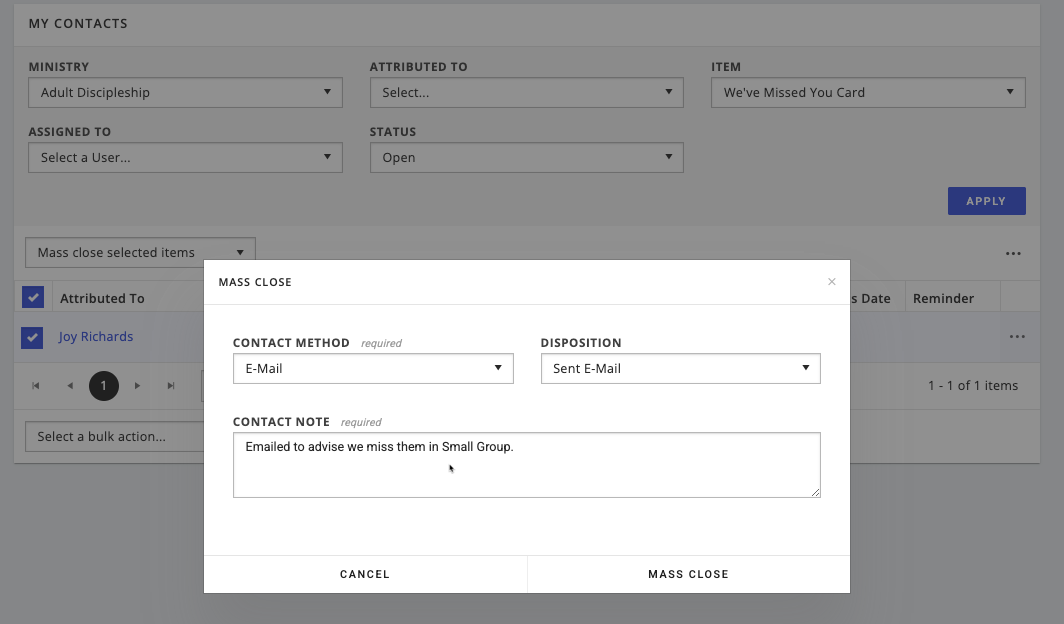Close the Mass Close dialog with X
Viewport: 1064px width, 624px height.
coord(831,282)
